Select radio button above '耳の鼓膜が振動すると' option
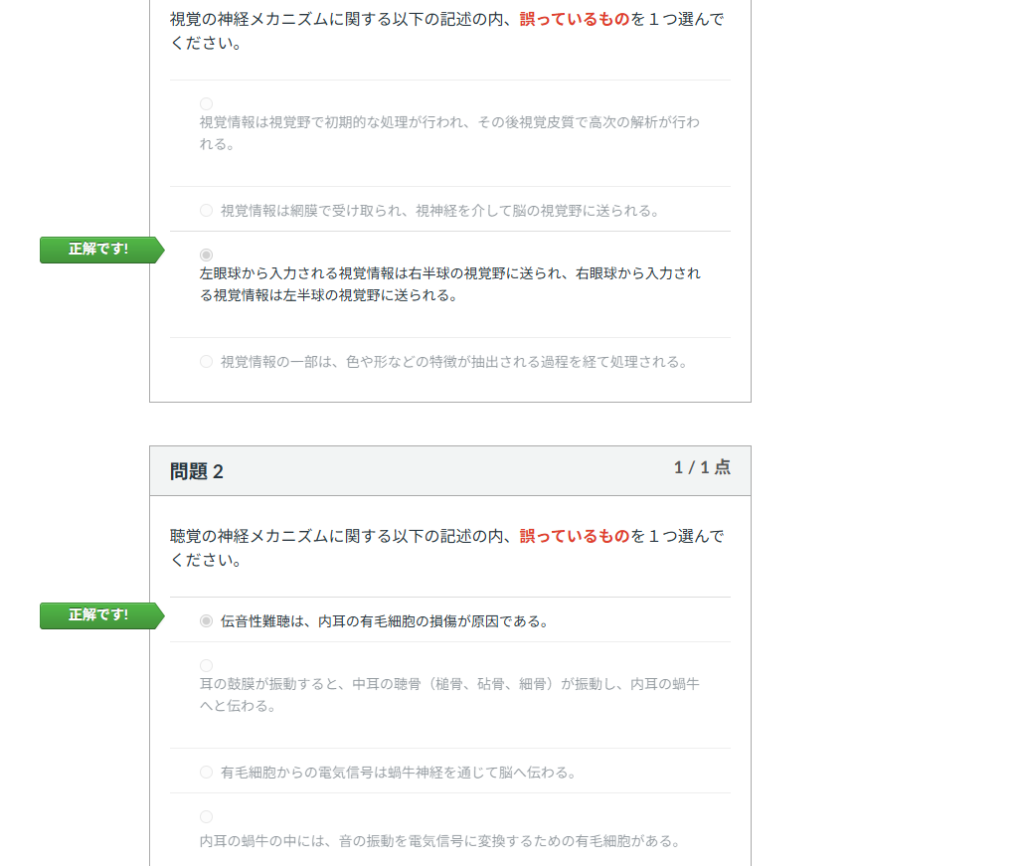Viewport: 1024px width, 866px height. (x=206, y=666)
